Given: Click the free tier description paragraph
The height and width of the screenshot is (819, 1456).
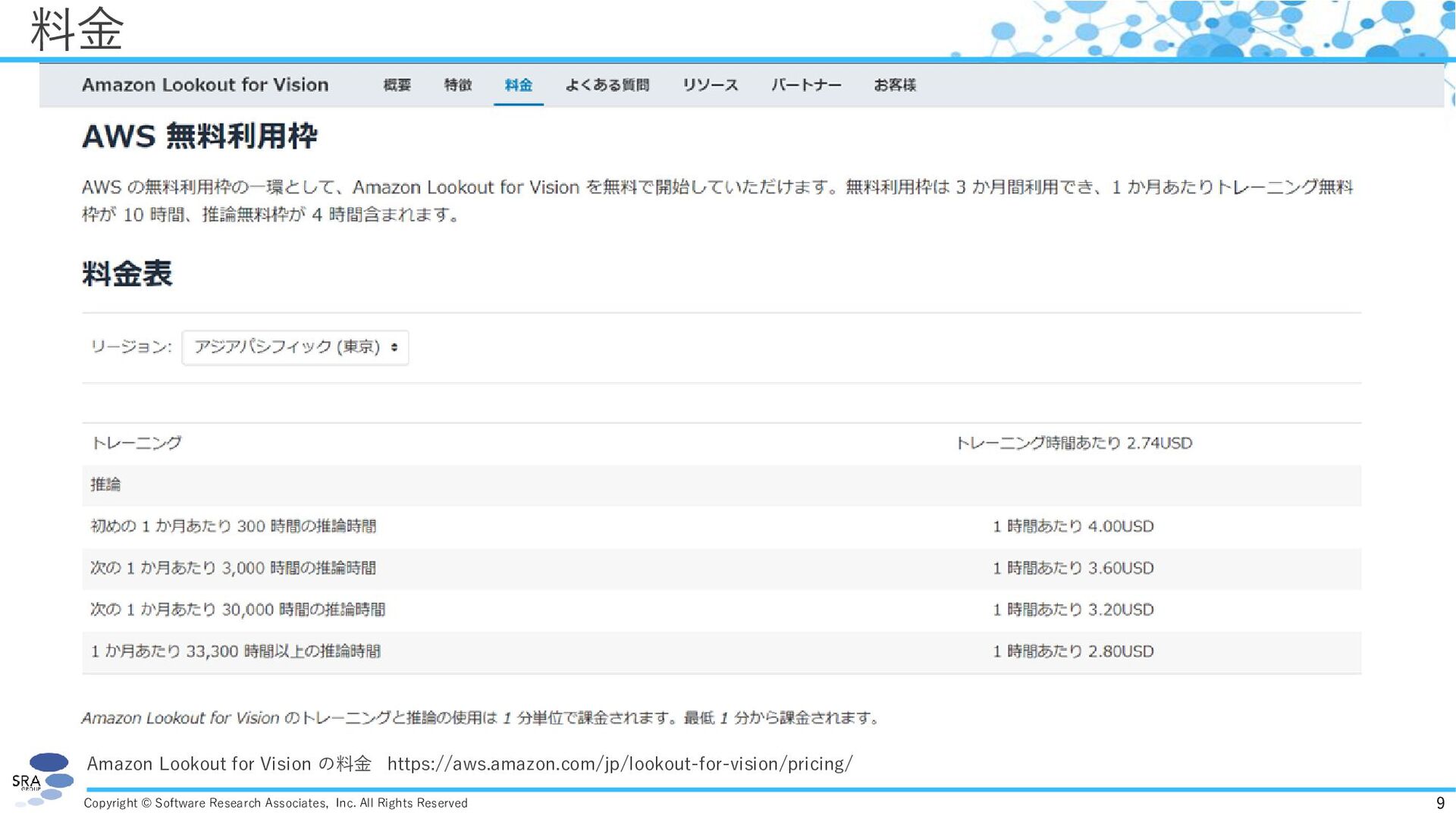Looking at the screenshot, I should (x=717, y=201).
